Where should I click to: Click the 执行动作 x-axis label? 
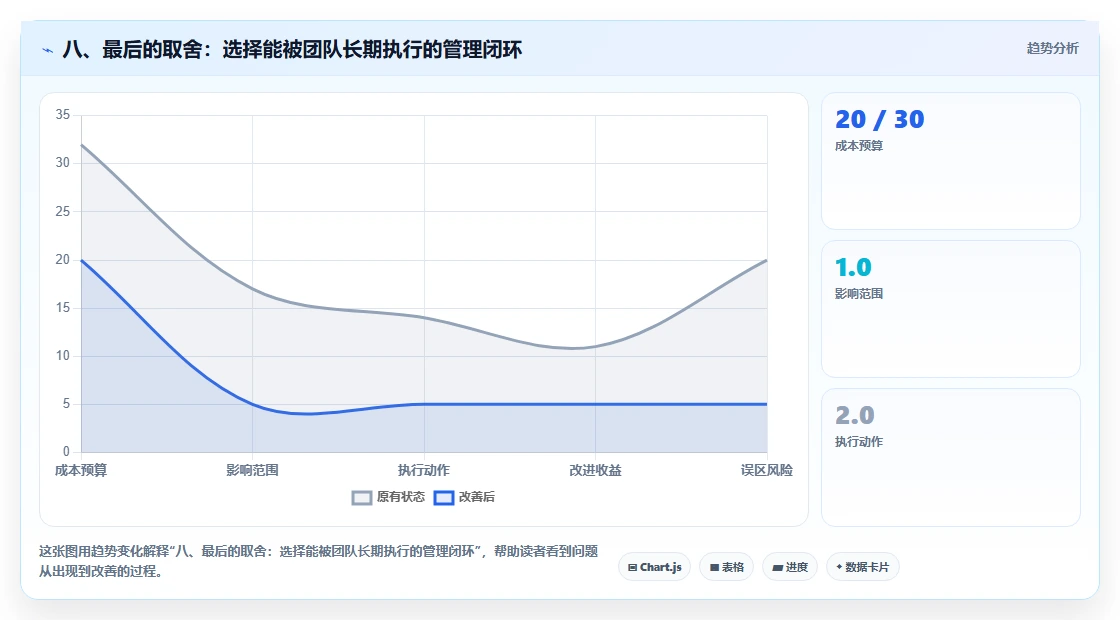424,470
